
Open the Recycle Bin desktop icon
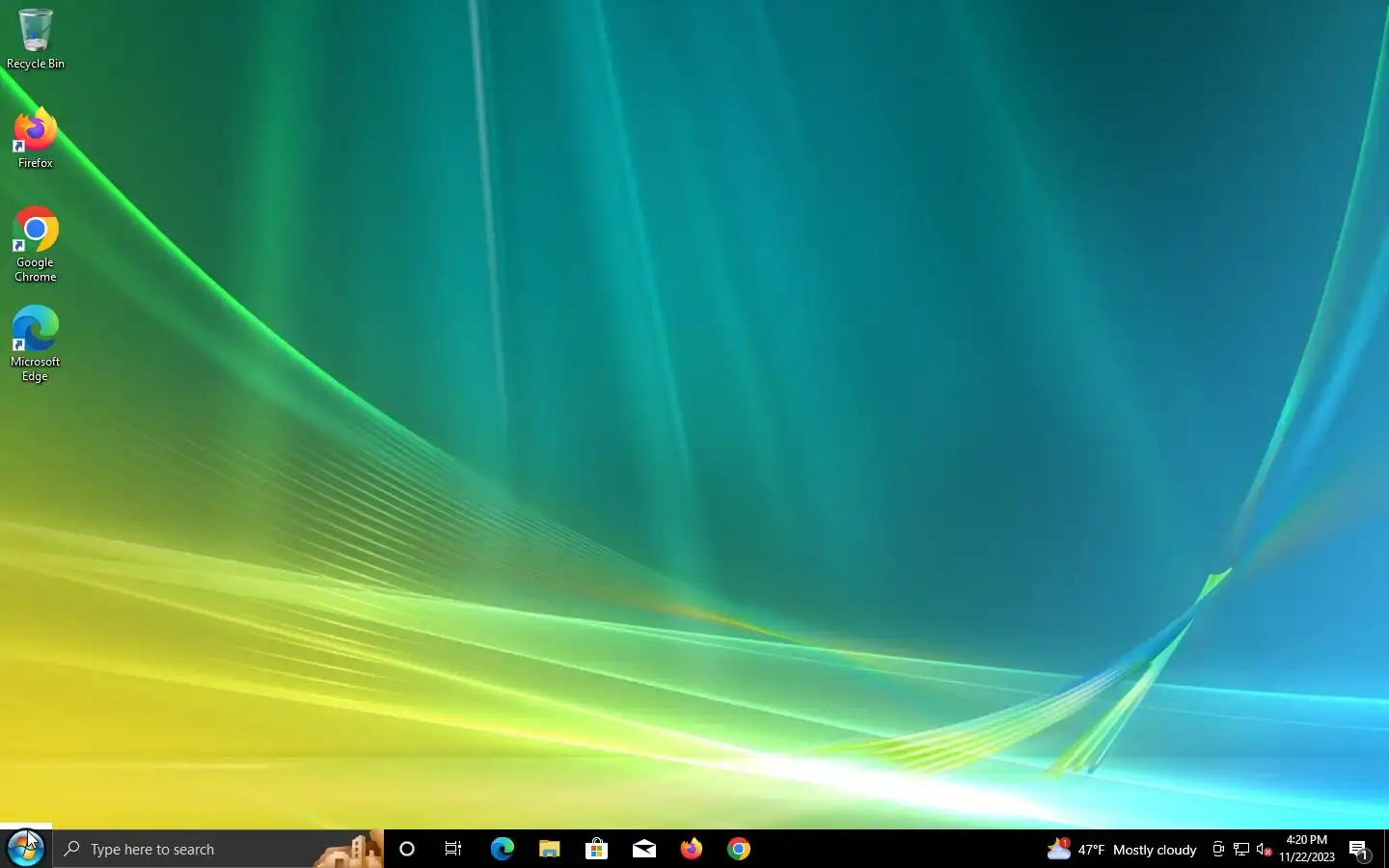click(36, 39)
